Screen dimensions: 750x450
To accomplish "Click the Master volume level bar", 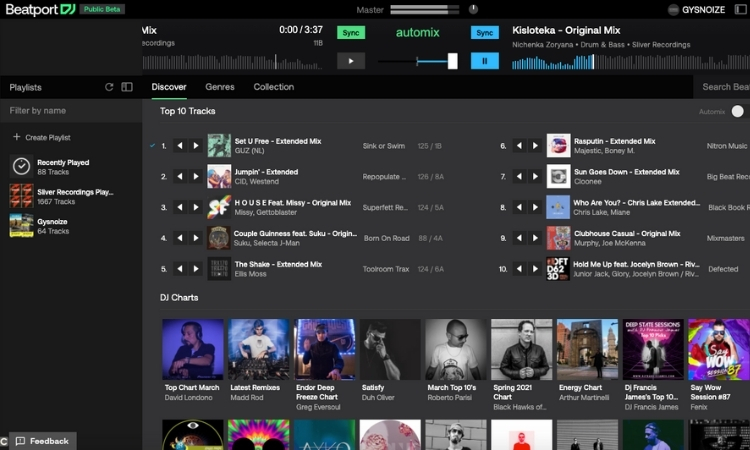I will click(x=424, y=9).
